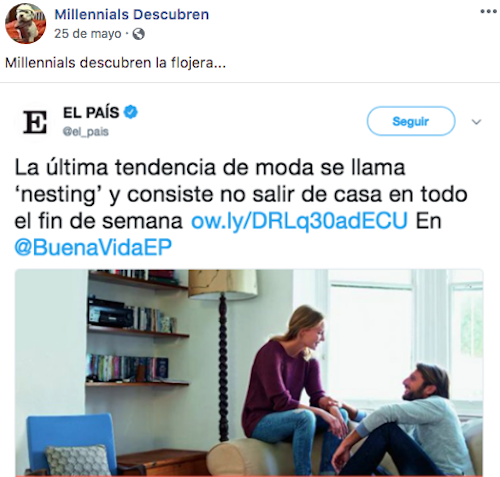Click the tweet text about 'nesting' trend
Viewport: 500px width, 477px height.
[x=241, y=207]
